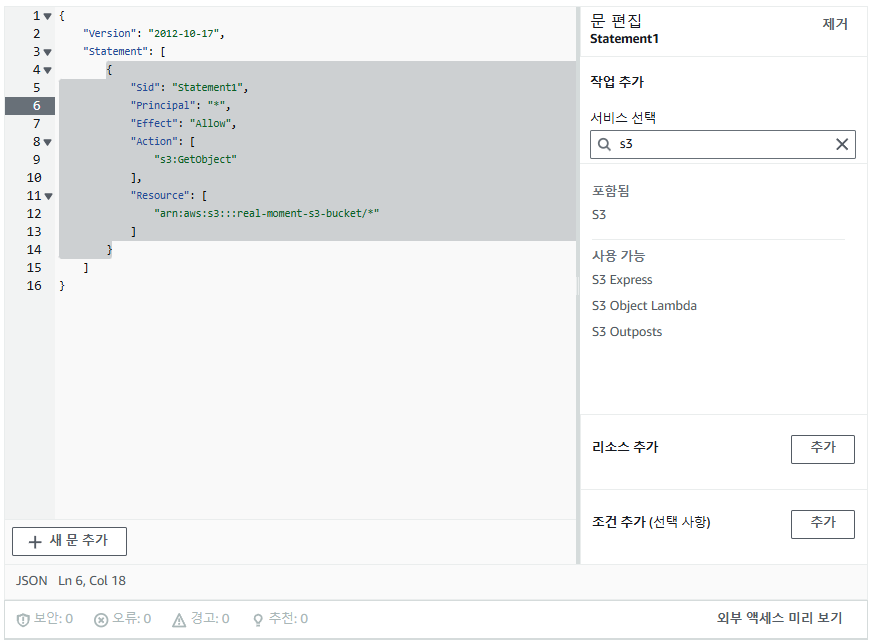Screen dimensions: 871x644
Task: Click the warning triangle status icon
Action: coord(179,620)
